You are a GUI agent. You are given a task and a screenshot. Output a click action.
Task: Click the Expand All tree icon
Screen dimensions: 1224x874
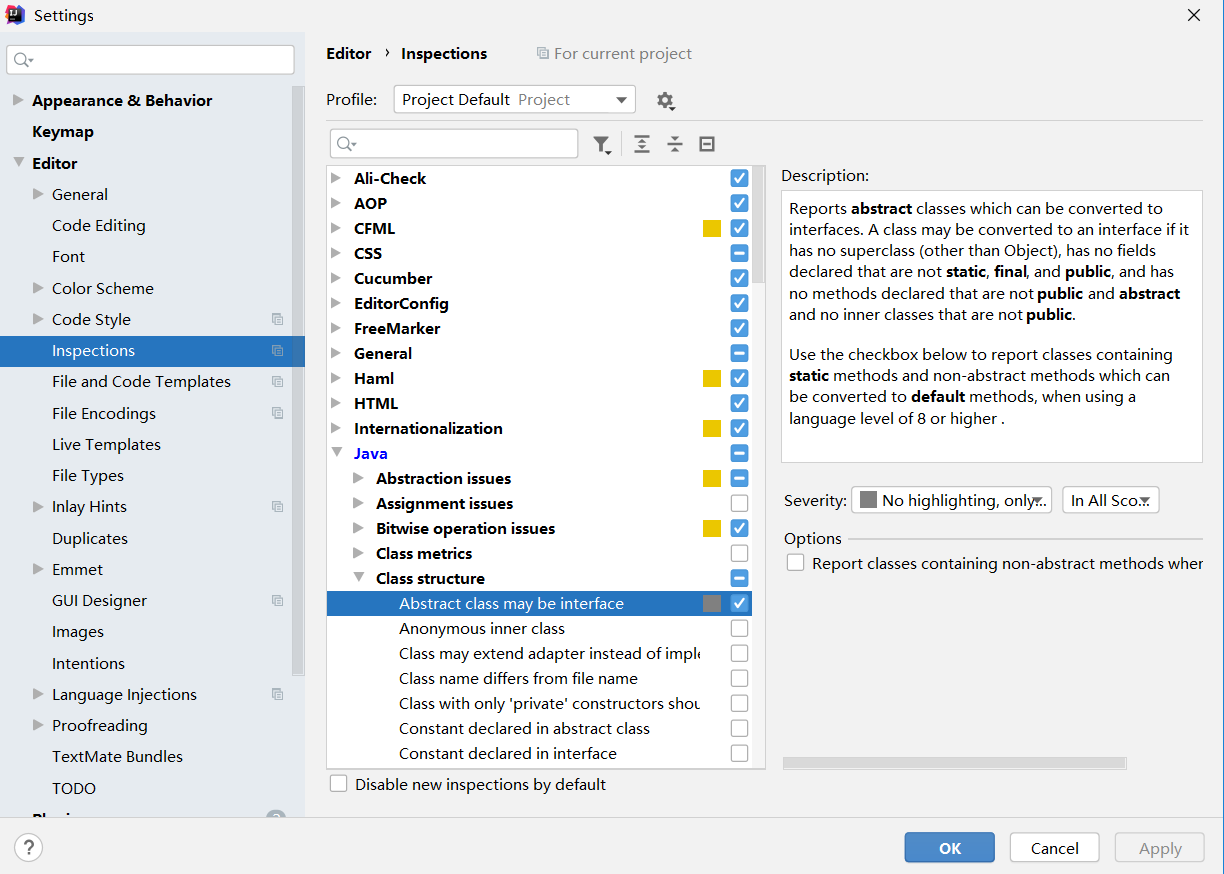[642, 144]
